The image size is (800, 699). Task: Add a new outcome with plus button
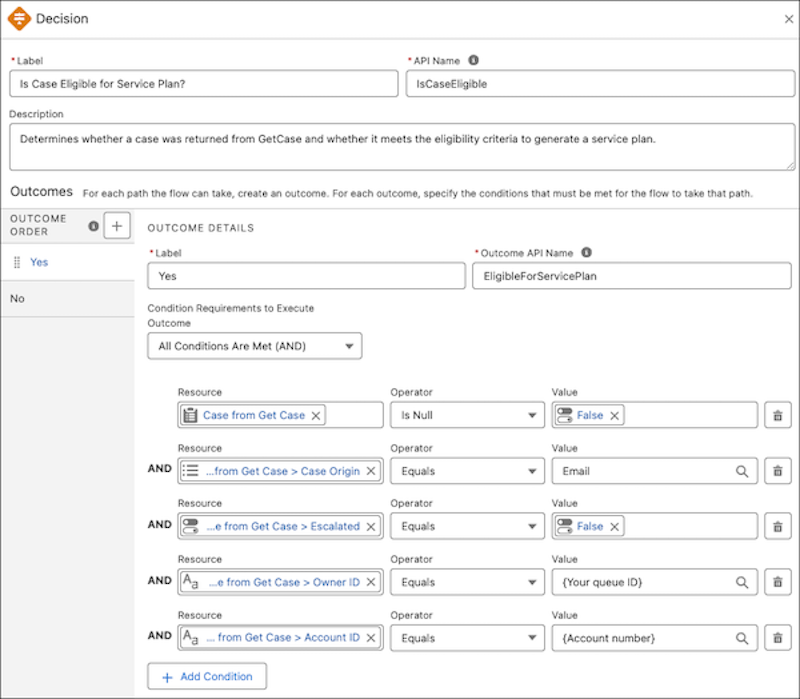pyautogui.click(x=117, y=226)
